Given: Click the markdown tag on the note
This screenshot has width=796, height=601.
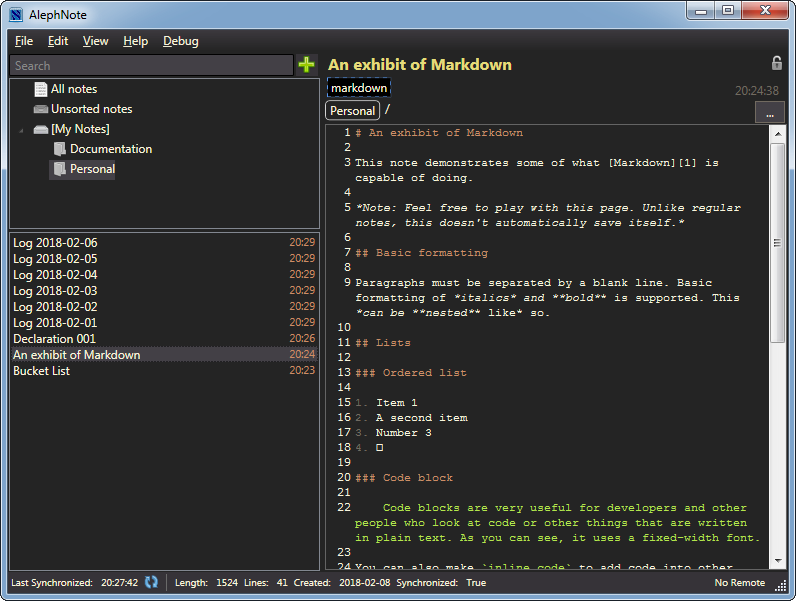Looking at the screenshot, I should 358,88.
